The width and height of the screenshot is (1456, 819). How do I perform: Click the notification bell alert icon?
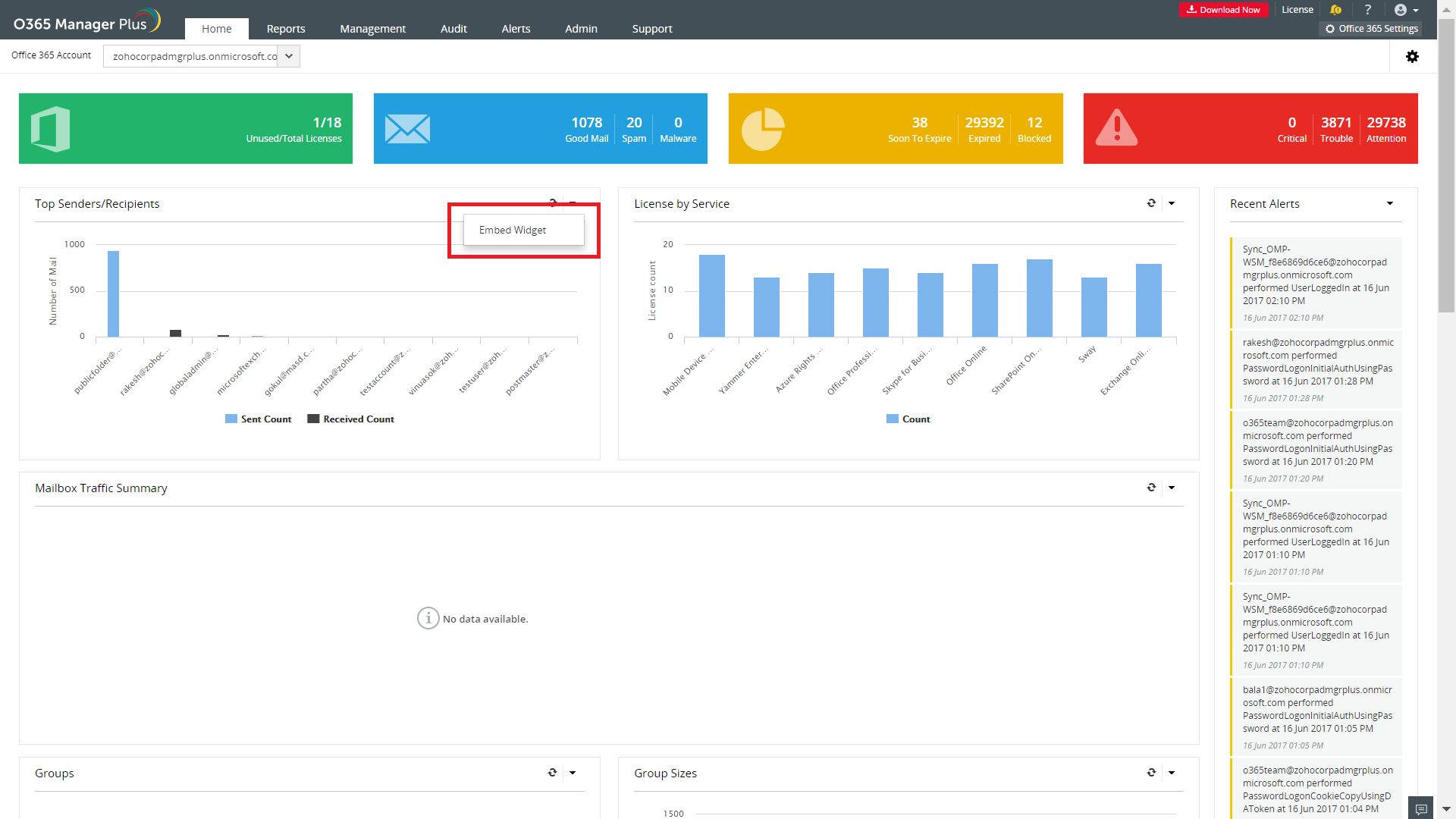pyautogui.click(x=1335, y=10)
